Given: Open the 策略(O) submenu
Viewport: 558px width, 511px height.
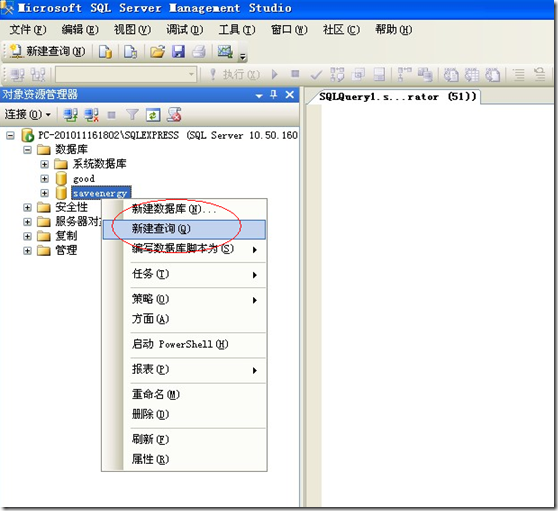Looking at the screenshot, I should (184, 300).
